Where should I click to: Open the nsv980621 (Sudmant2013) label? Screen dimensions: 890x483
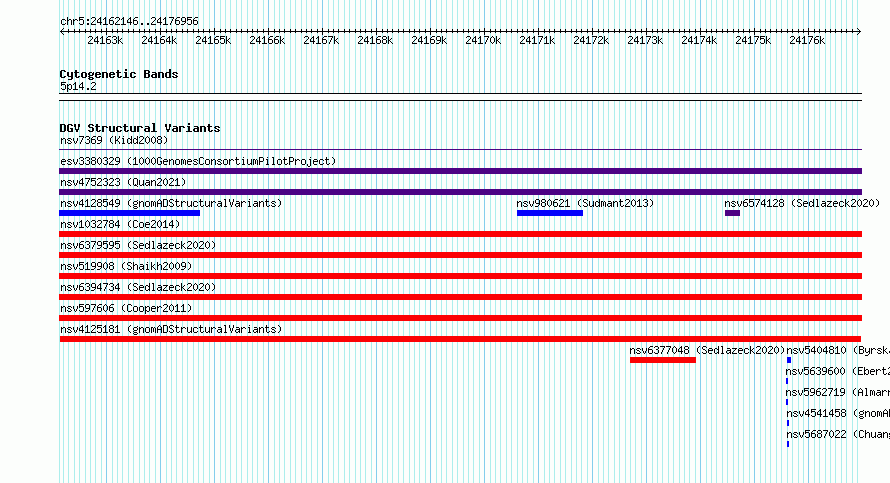pos(585,203)
